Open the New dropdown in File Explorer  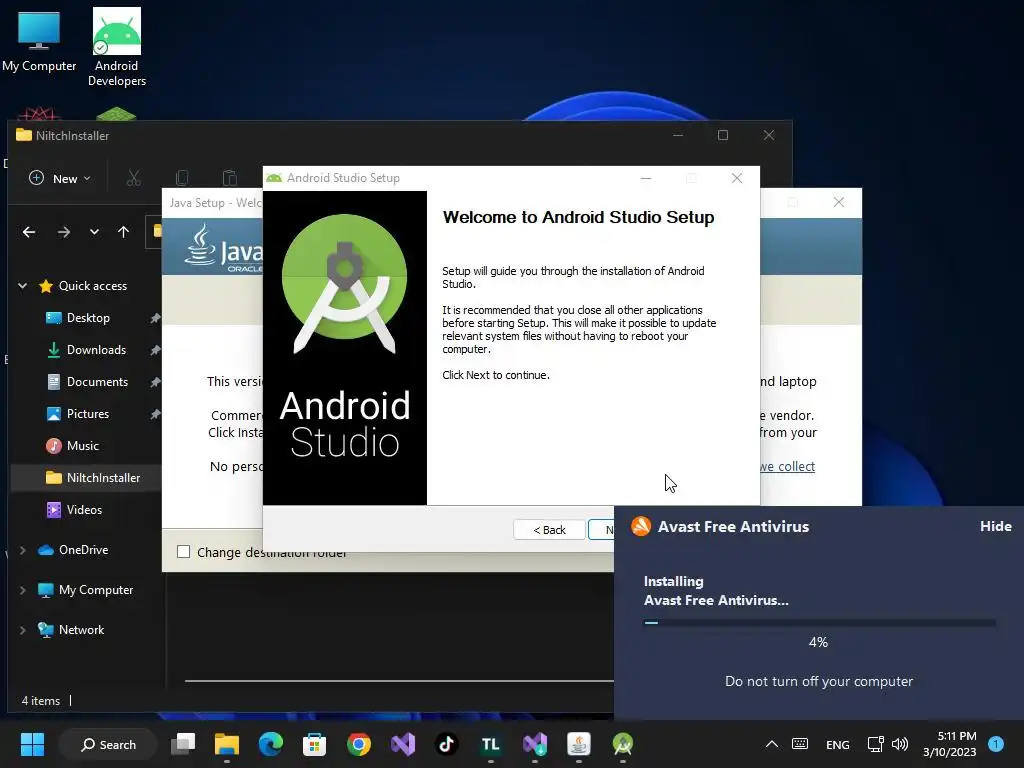(x=60, y=178)
